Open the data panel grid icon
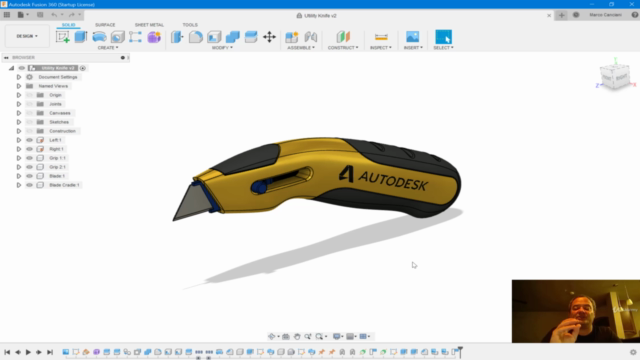The height and width of the screenshot is (360, 640). [x=7, y=15]
